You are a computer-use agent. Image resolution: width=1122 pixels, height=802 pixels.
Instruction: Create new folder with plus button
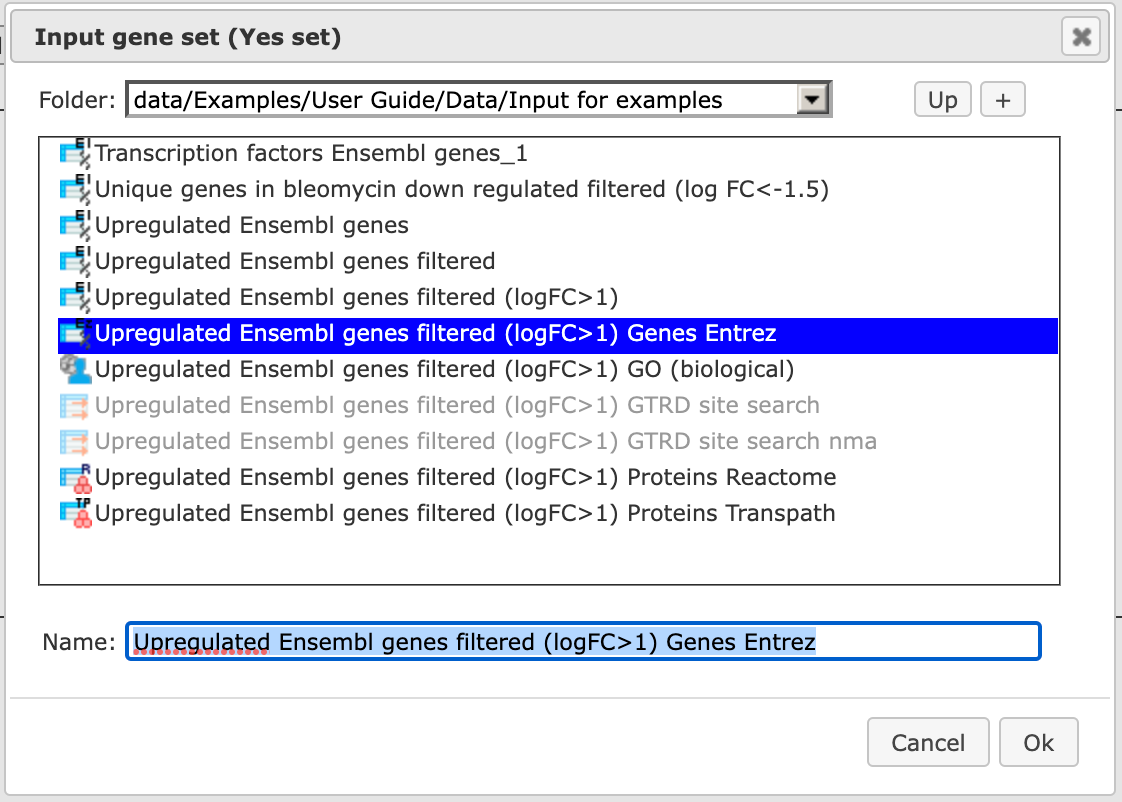(x=1003, y=99)
